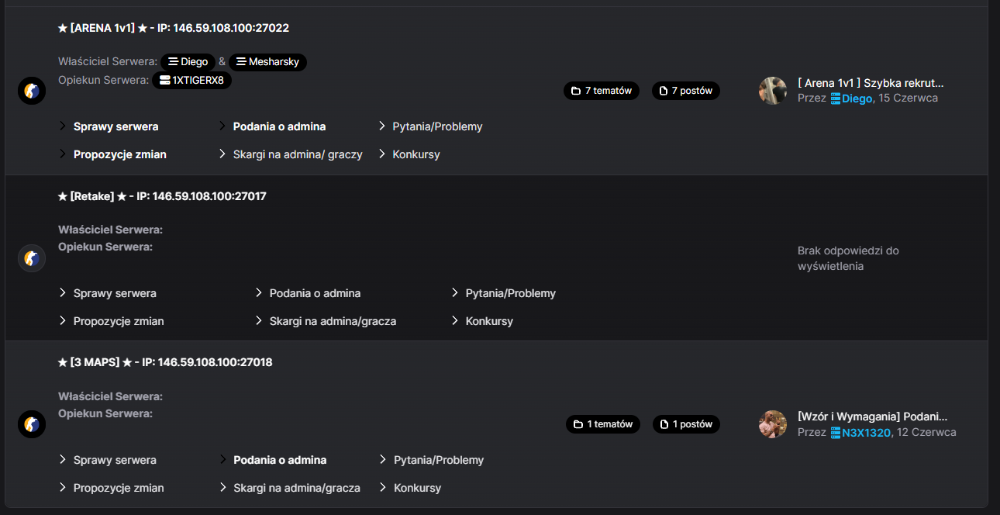Open Sprawy serwera subforum under ARENA 1v1

[115, 126]
